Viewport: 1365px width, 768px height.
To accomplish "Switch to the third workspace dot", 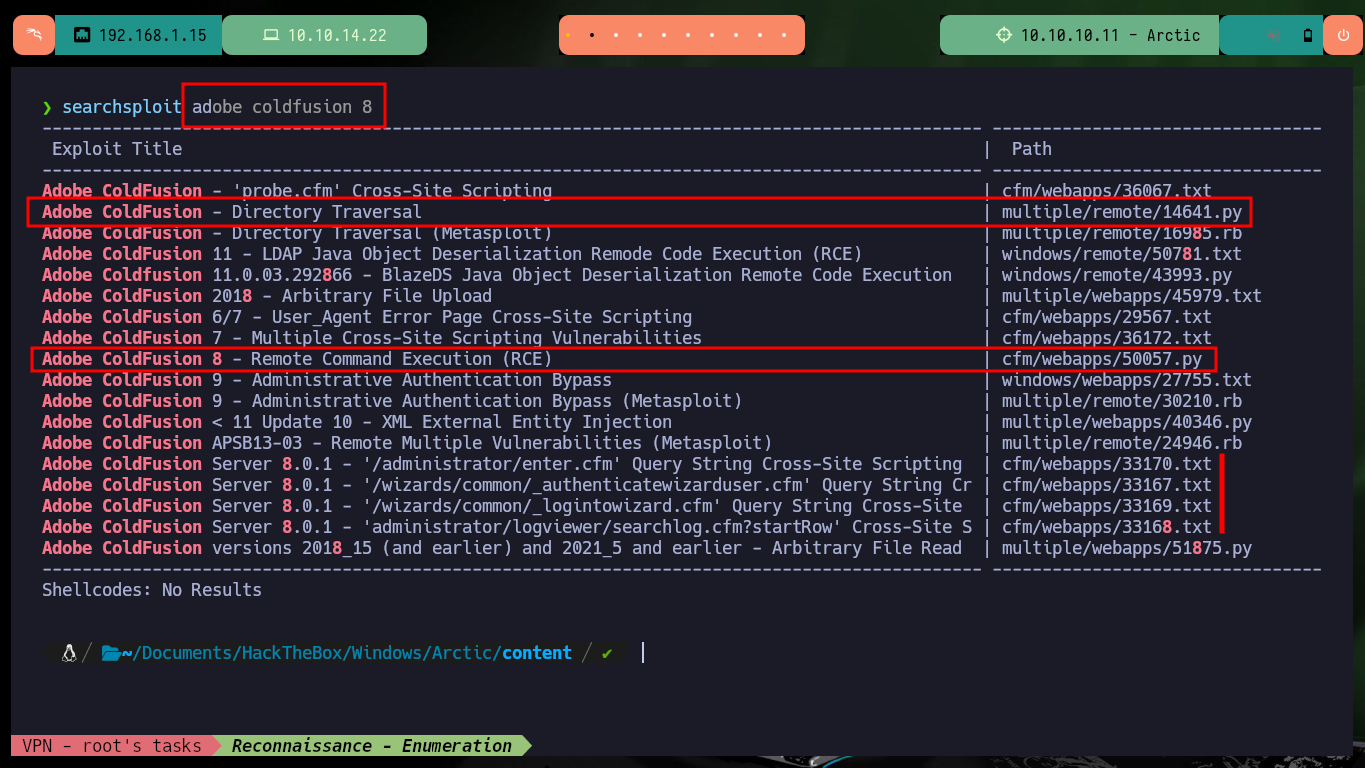I will [616, 35].
